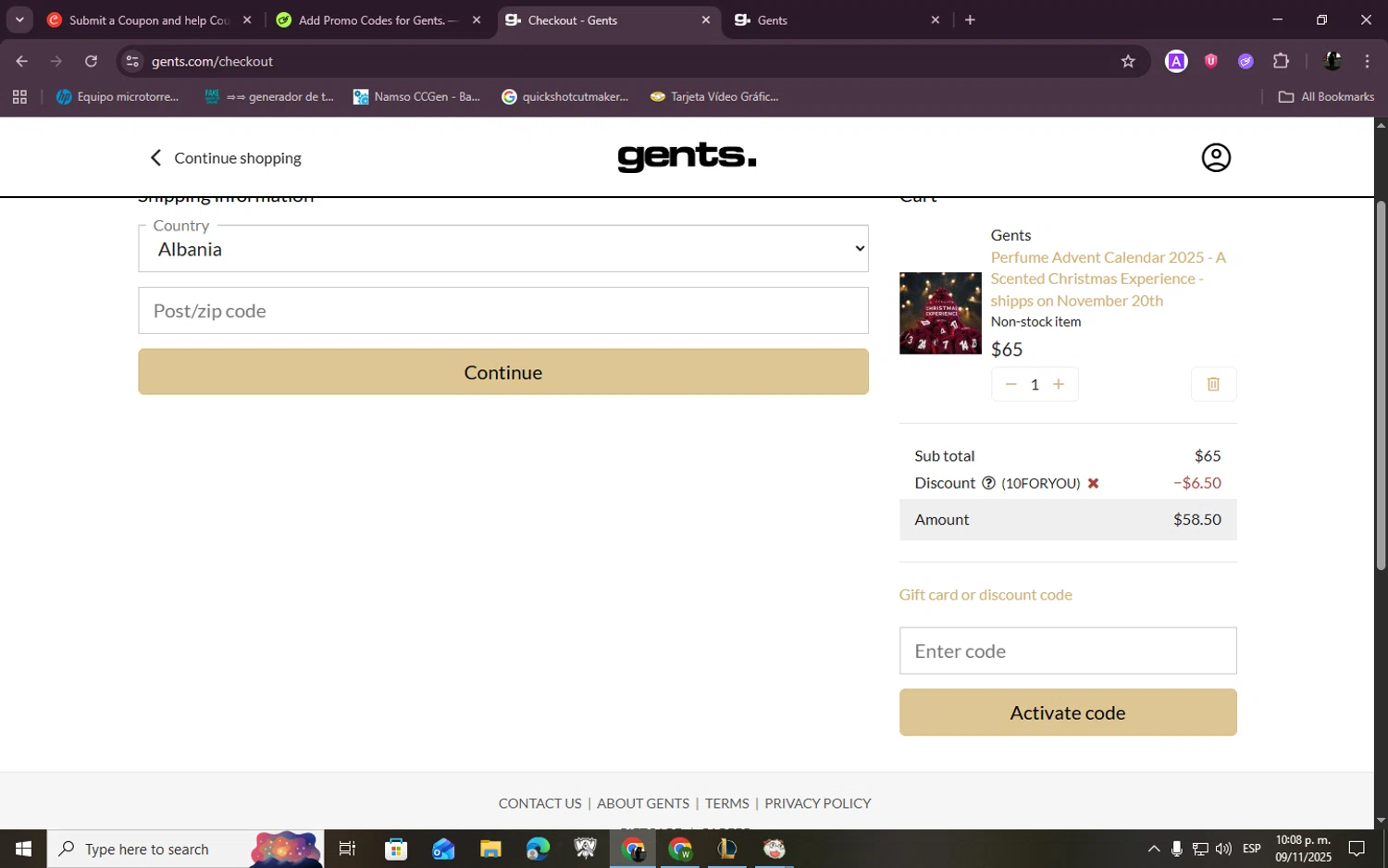The width and height of the screenshot is (1388, 868).
Task: Click the Continue button
Action: point(503,372)
